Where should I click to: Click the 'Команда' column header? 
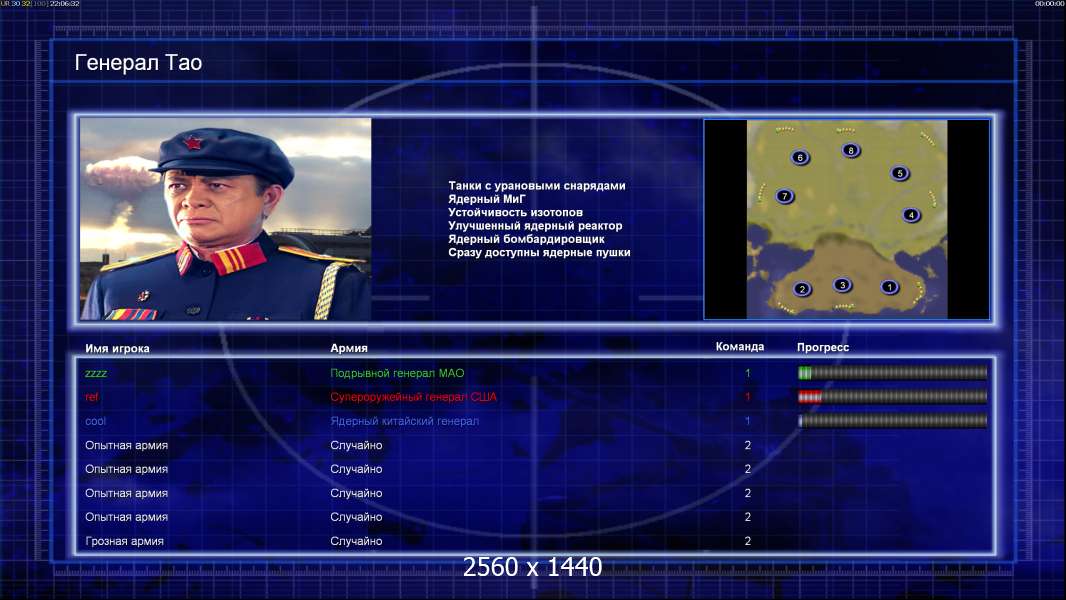pyautogui.click(x=740, y=347)
